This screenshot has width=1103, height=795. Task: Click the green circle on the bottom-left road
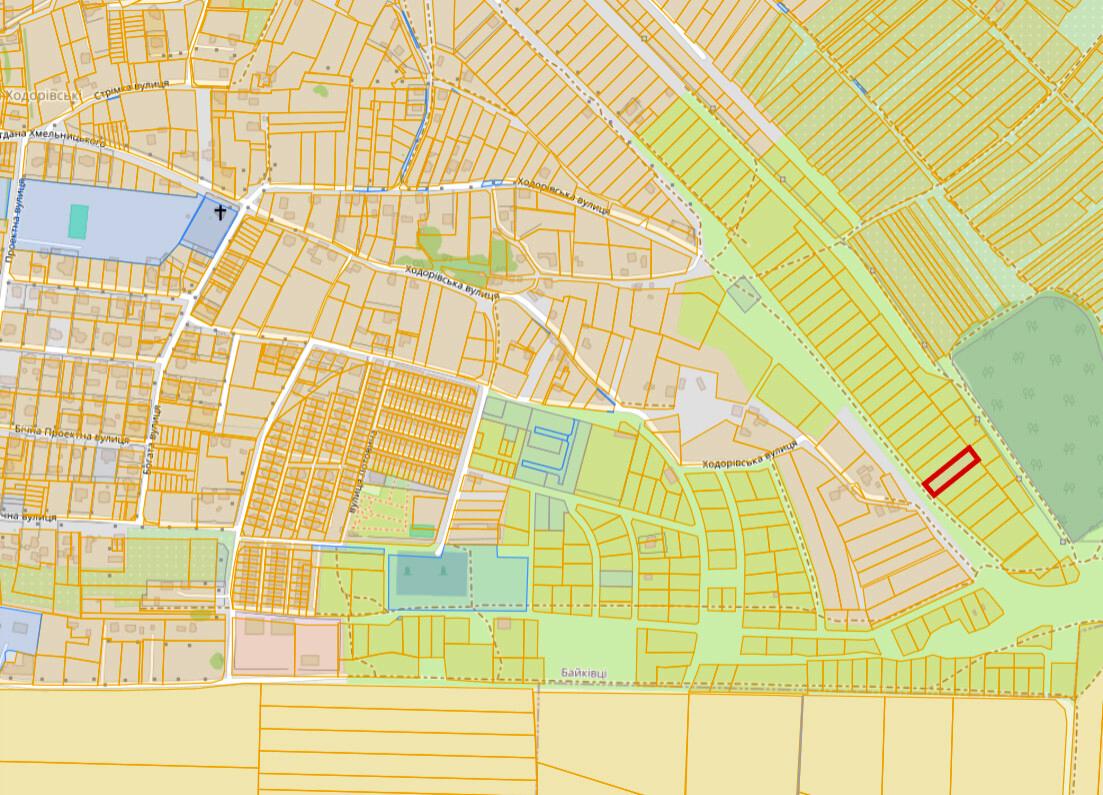click(217, 661)
